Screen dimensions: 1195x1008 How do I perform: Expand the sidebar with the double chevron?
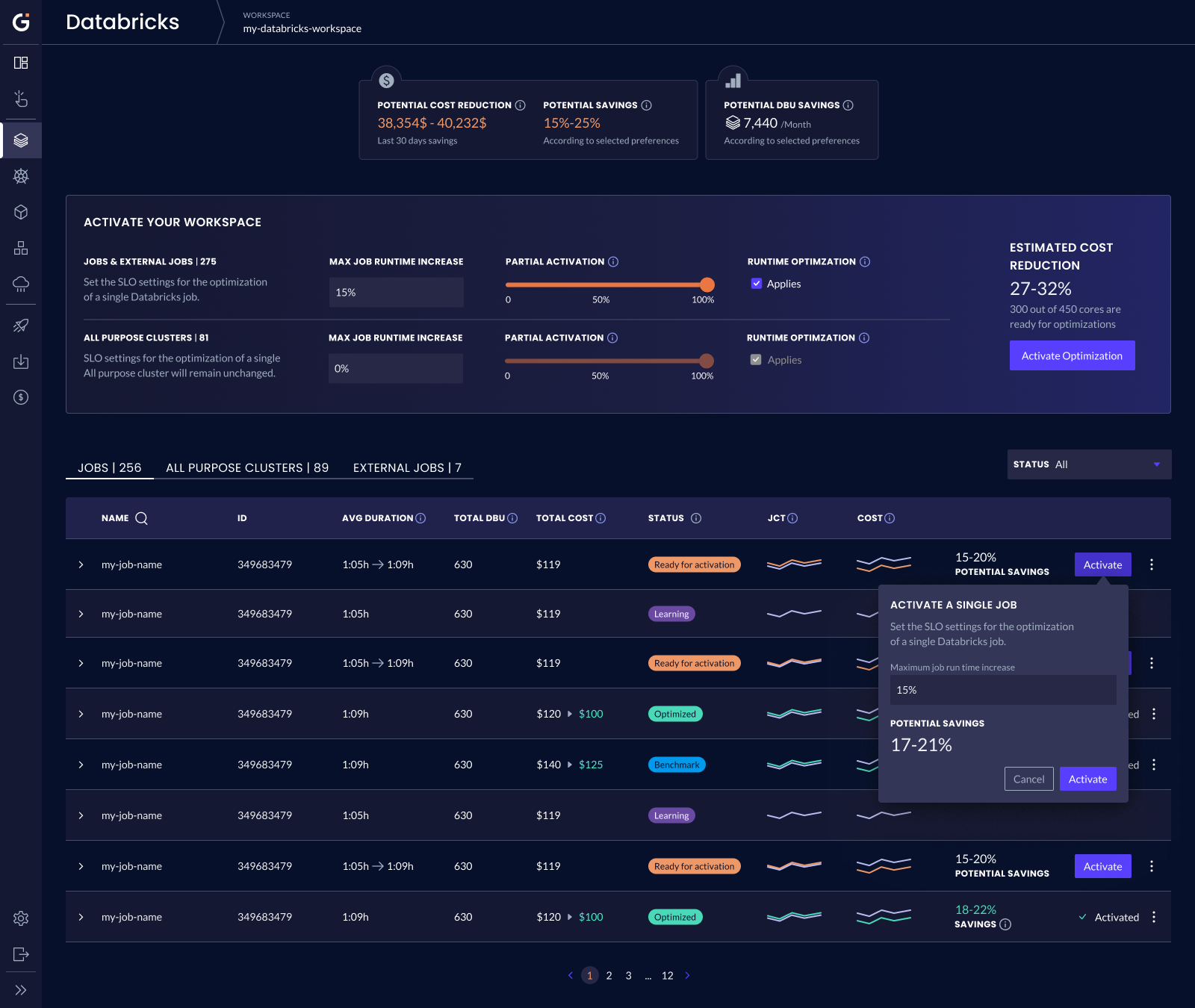[21, 990]
